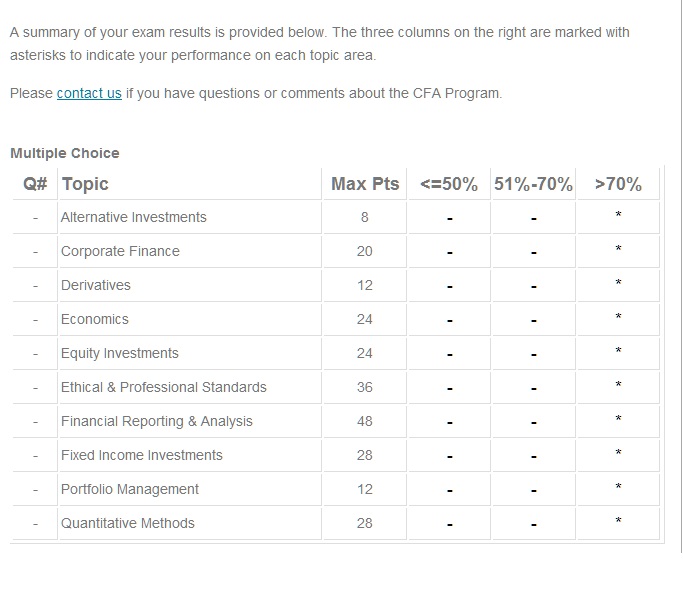683x607 pixels.
Task: Click the "Q#" column header
Action: [36, 184]
